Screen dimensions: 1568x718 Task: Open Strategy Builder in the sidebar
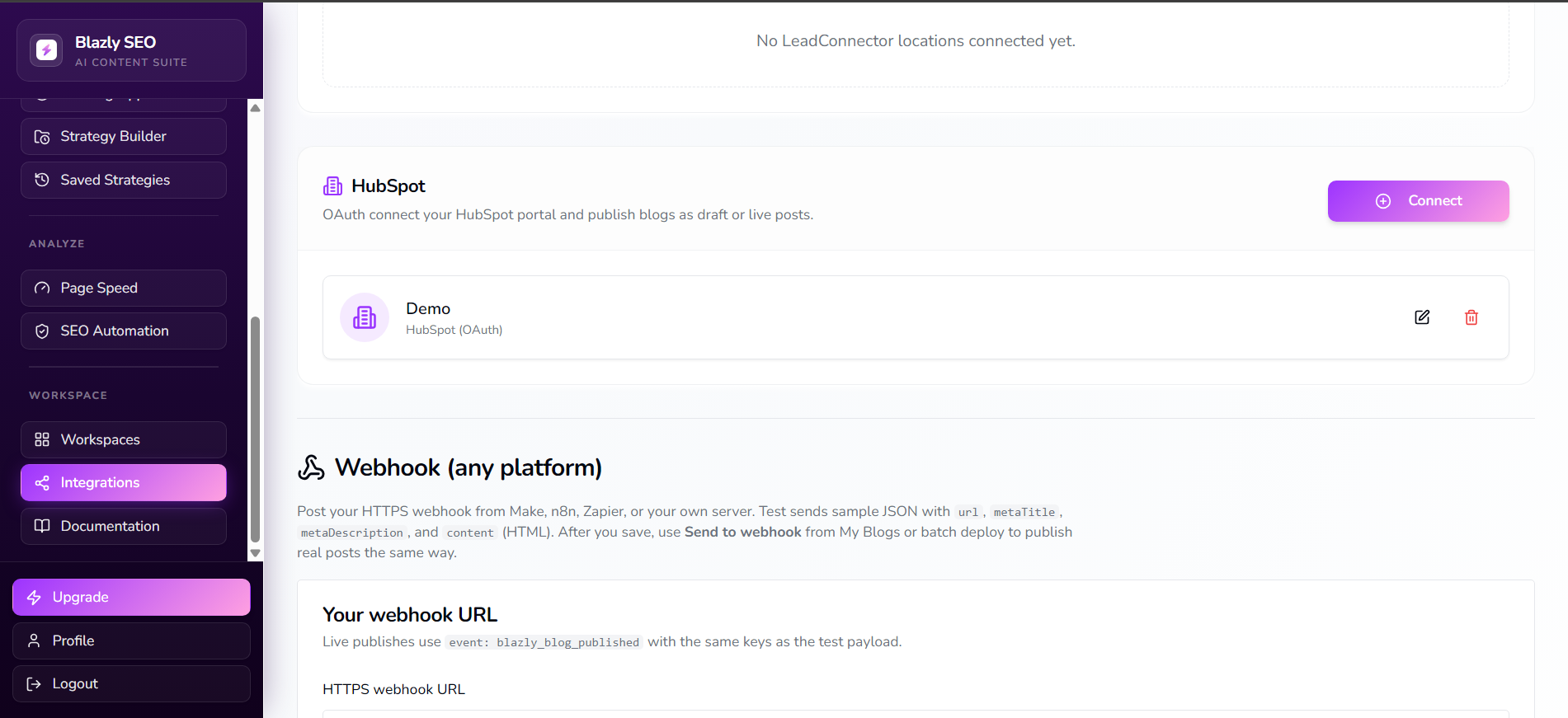[x=124, y=136]
